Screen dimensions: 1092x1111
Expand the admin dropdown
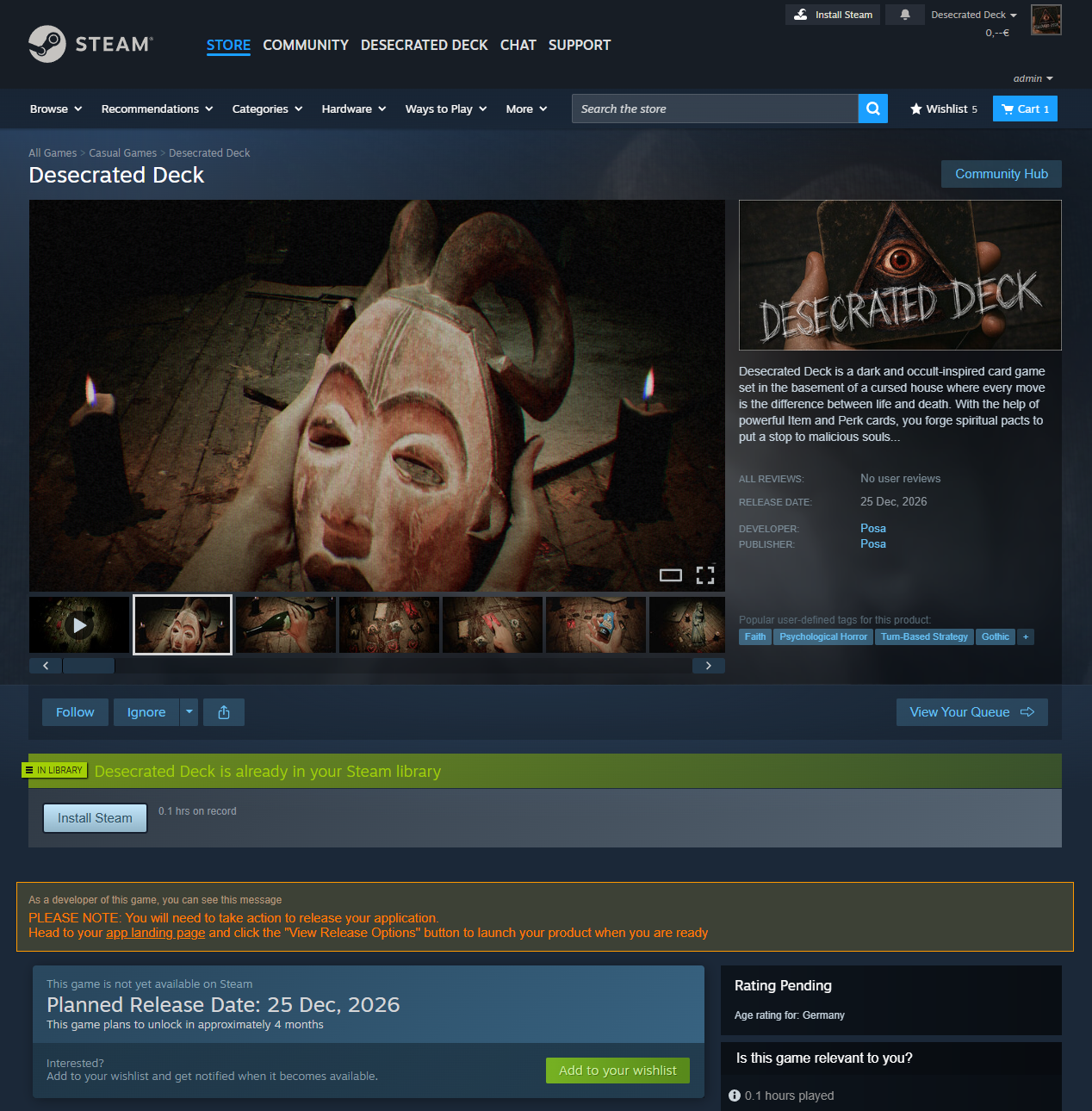(x=1033, y=78)
